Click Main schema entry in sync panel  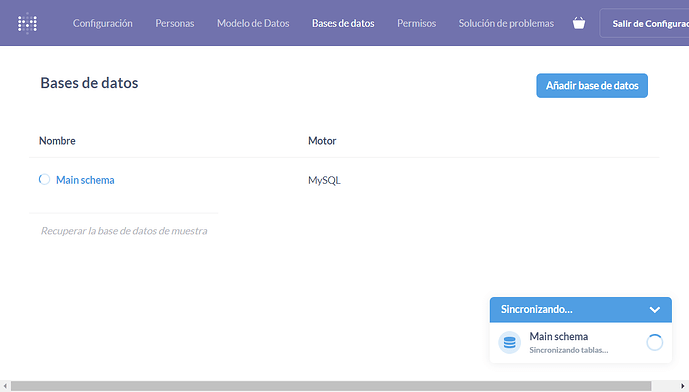pyautogui.click(x=580, y=342)
